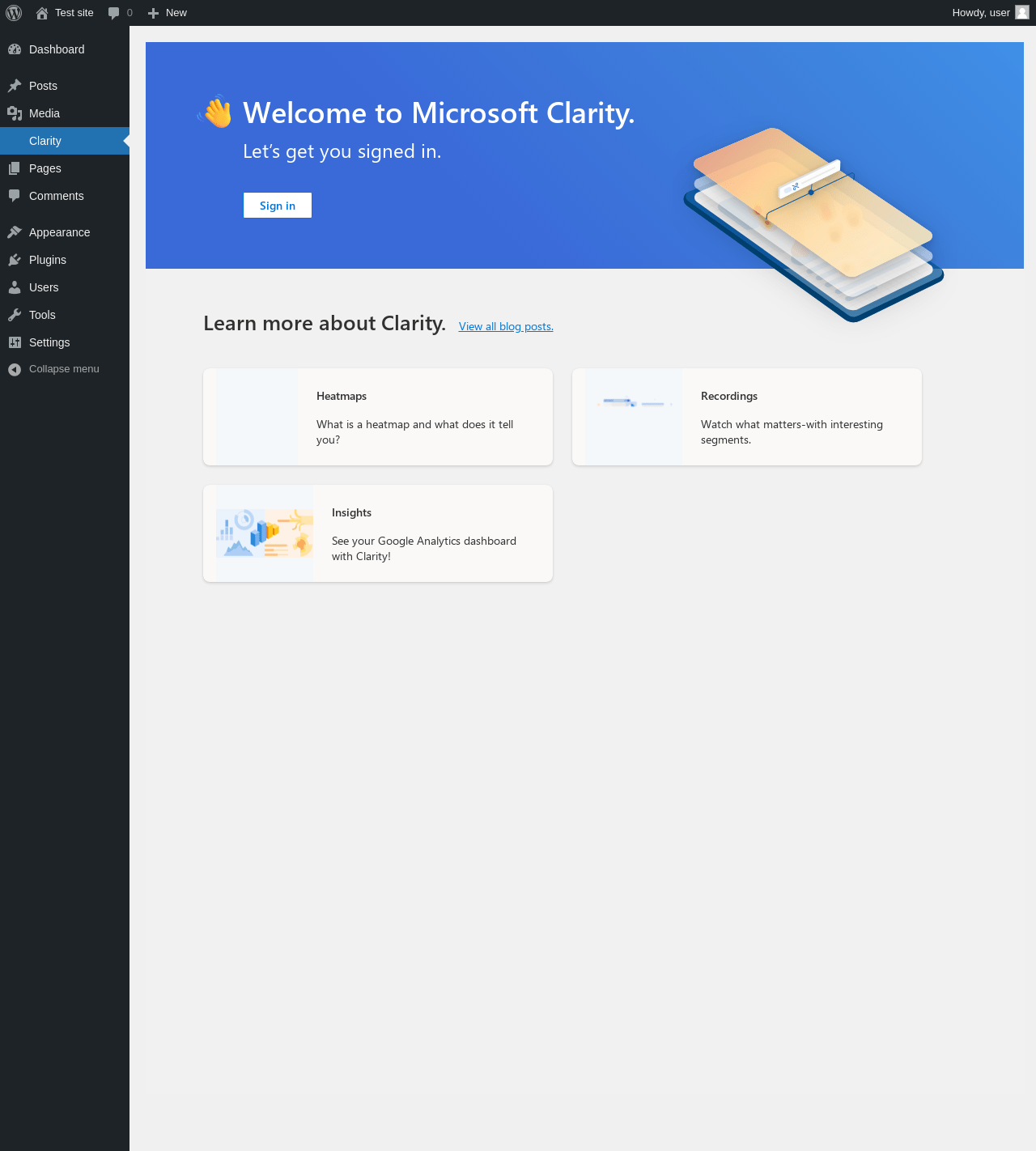Open the Insights card title
The width and height of the screenshot is (1036, 1151).
[x=351, y=512]
